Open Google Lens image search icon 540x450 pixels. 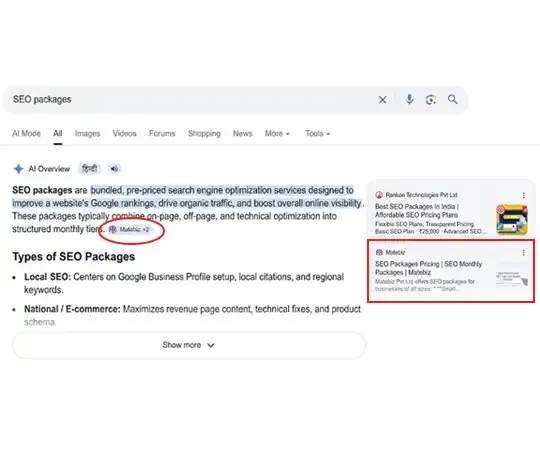[431, 100]
